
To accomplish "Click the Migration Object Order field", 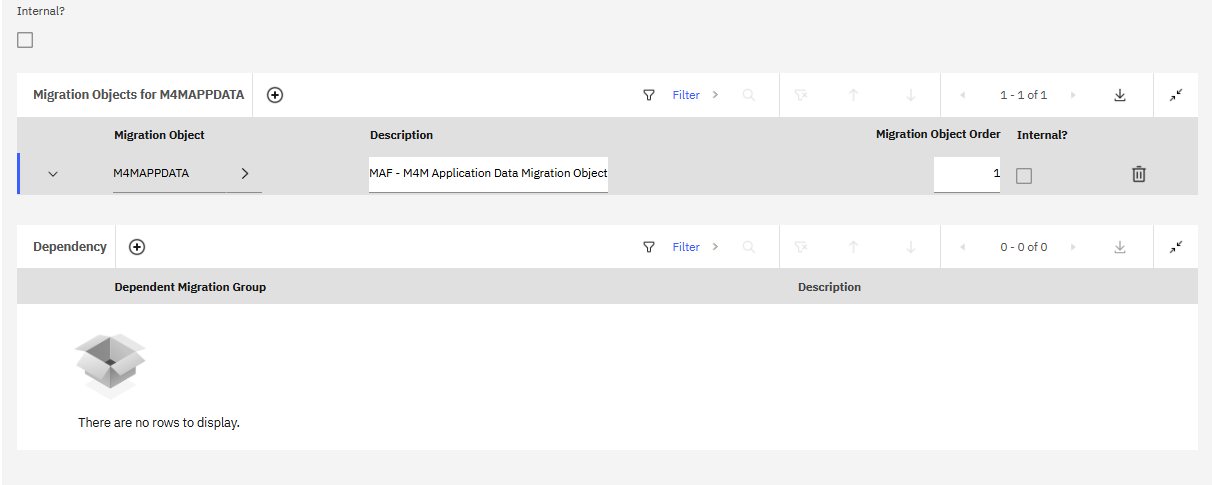I will pos(966,174).
